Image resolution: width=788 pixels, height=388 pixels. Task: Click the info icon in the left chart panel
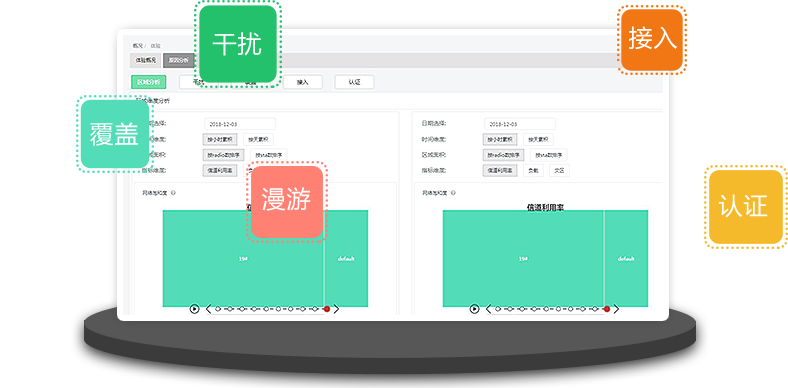coord(173,192)
